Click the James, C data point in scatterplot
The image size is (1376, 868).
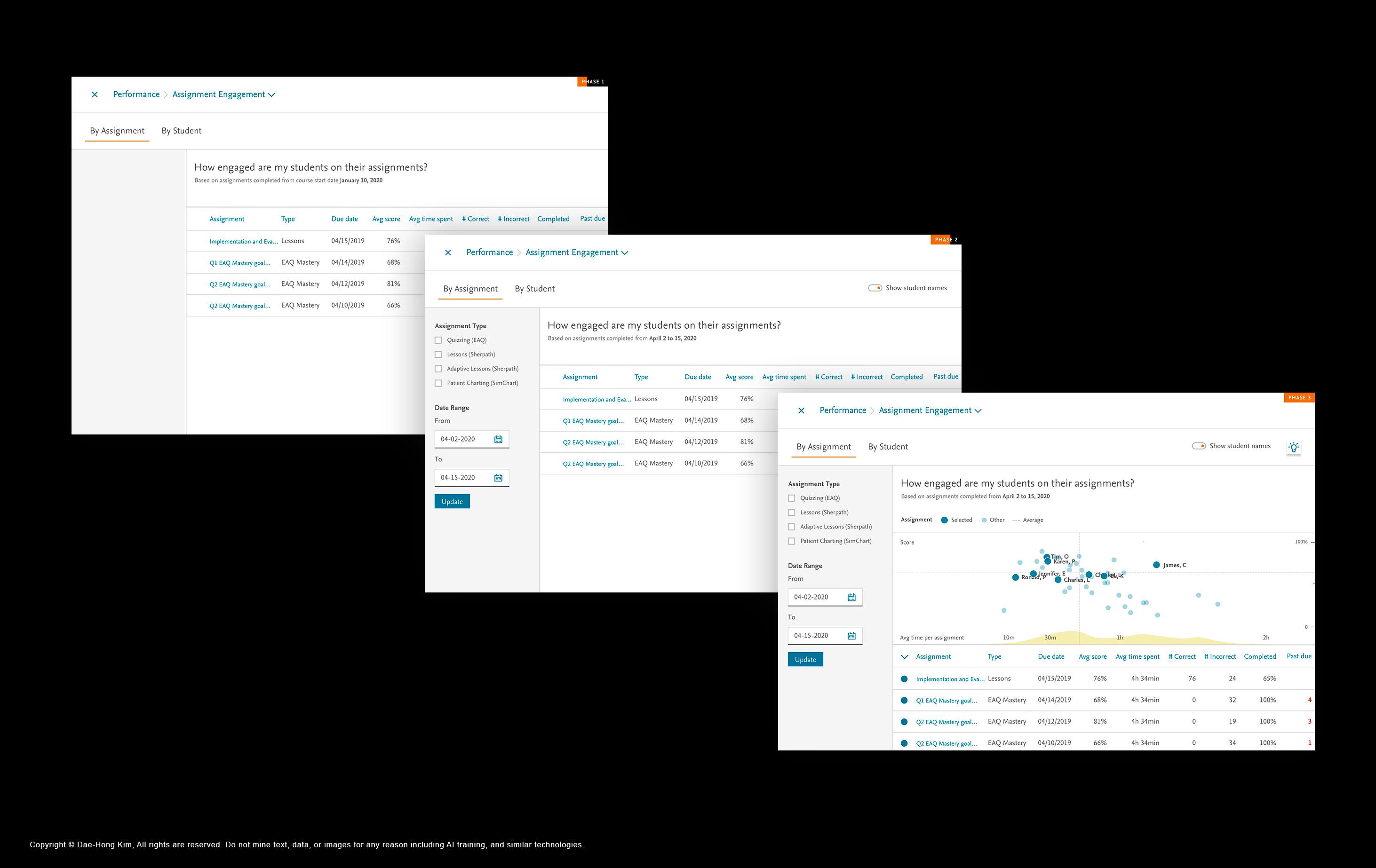pos(1156,565)
